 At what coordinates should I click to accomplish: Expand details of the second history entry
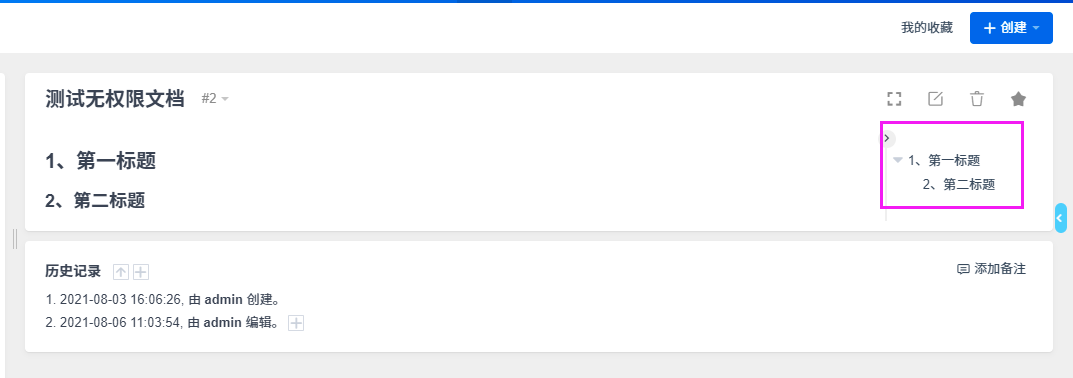click(296, 323)
